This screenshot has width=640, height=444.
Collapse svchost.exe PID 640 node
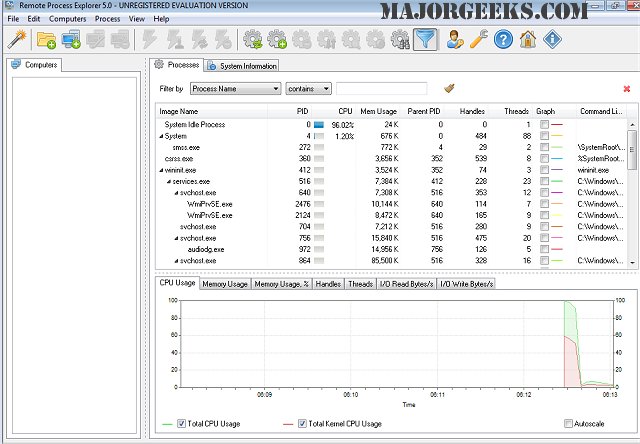pyautogui.click(x=177, y=193)
